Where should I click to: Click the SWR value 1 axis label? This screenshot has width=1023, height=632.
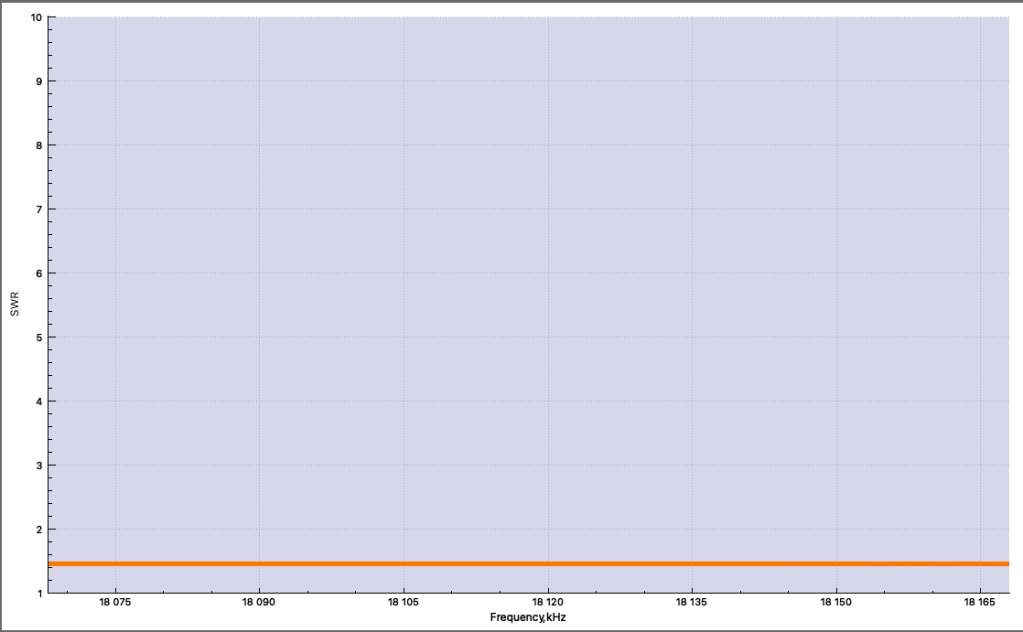click(39, 593)
